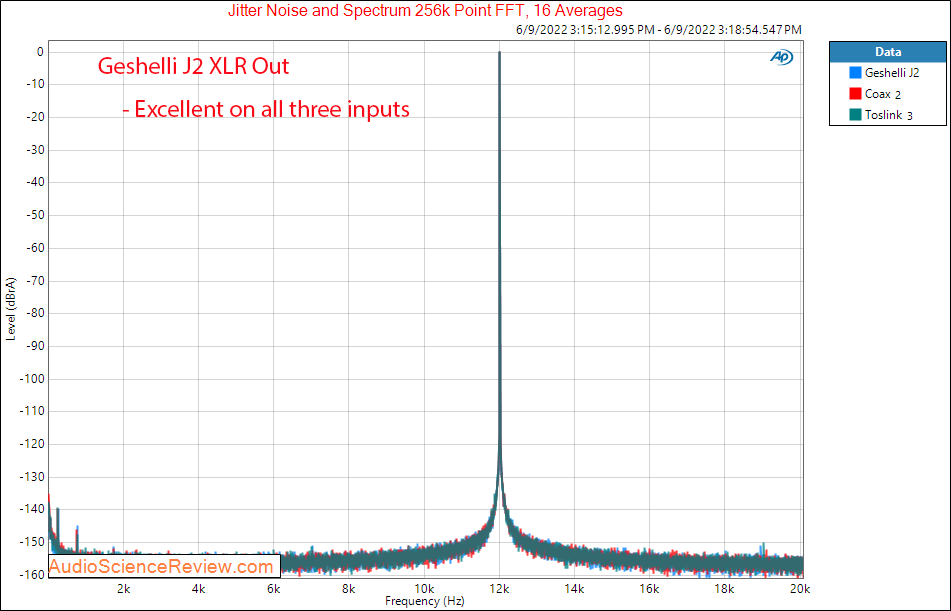Image resolution: width=951 pixels, height=611 pixels.
Task: Click the -20 level tick label
Action: click(x=35, y=117)
